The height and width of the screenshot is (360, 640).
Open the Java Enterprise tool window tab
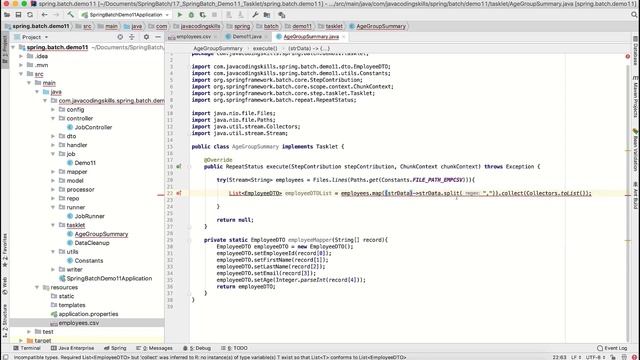[72, 348]
